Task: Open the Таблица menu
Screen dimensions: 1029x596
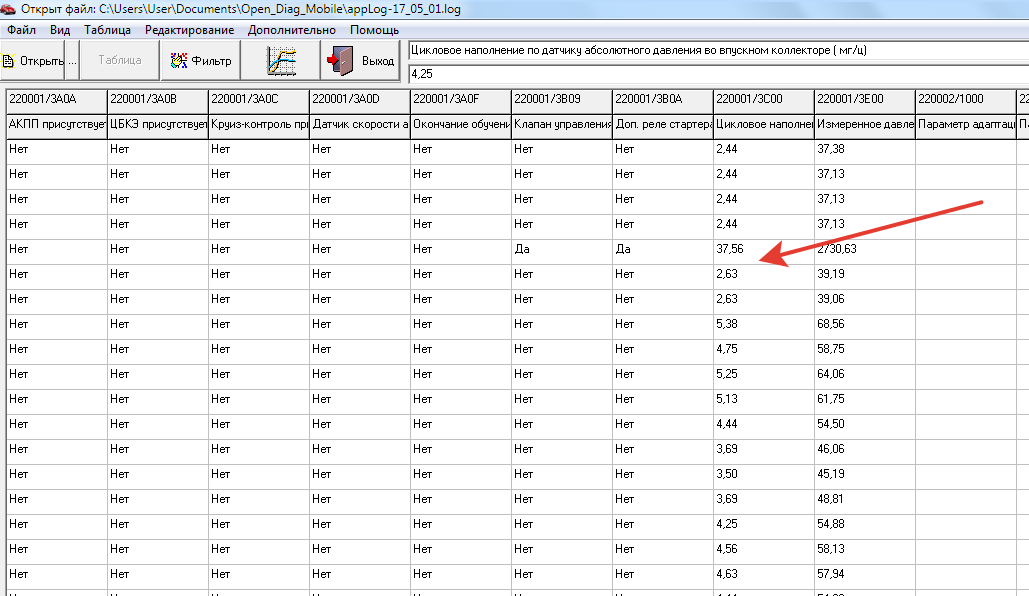Action: 107,30
